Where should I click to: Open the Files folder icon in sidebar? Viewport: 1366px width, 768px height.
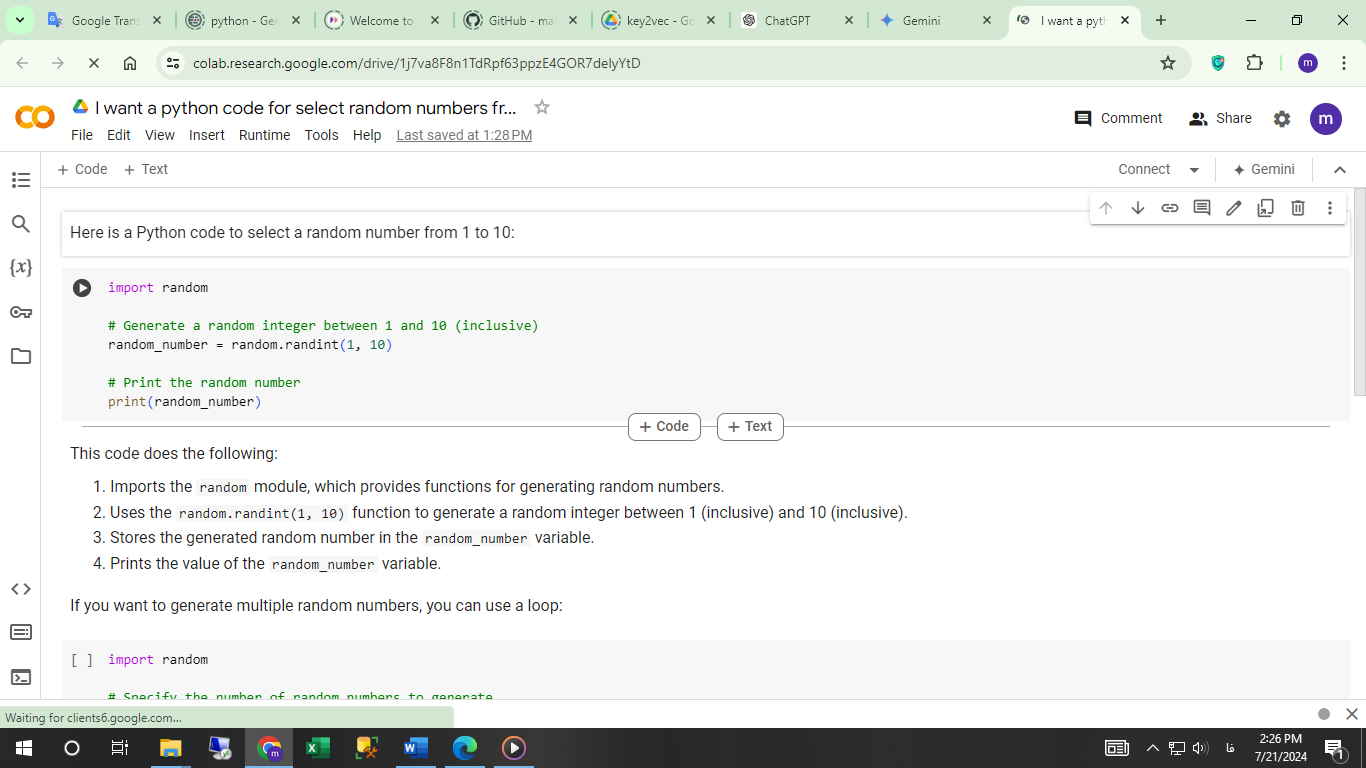[x=20, y=356]
